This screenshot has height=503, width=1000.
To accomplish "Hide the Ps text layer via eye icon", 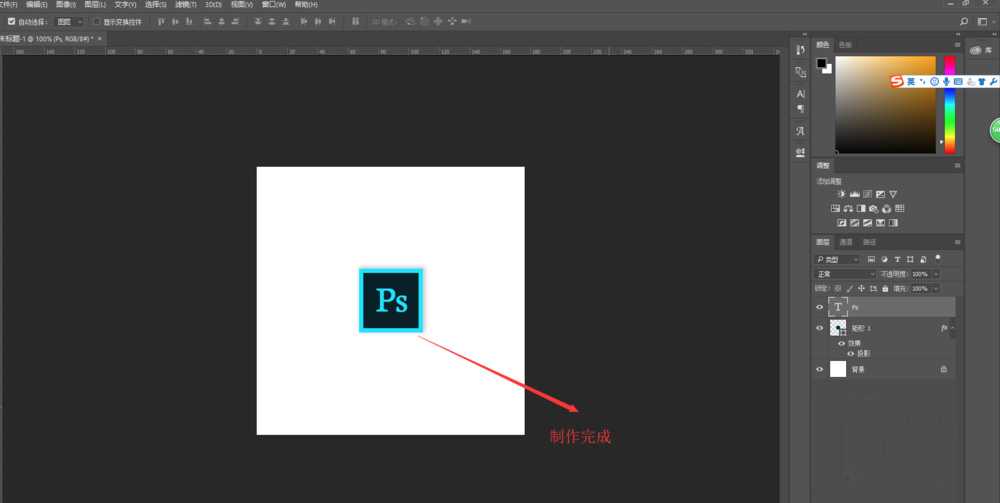I will point(820,307).
